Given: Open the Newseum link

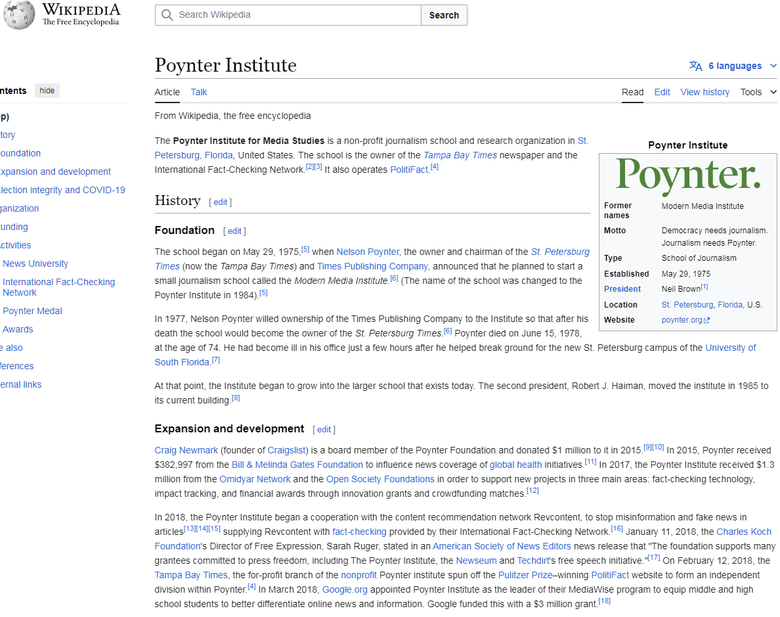Looking at the screenshot, I should point(476,561).
